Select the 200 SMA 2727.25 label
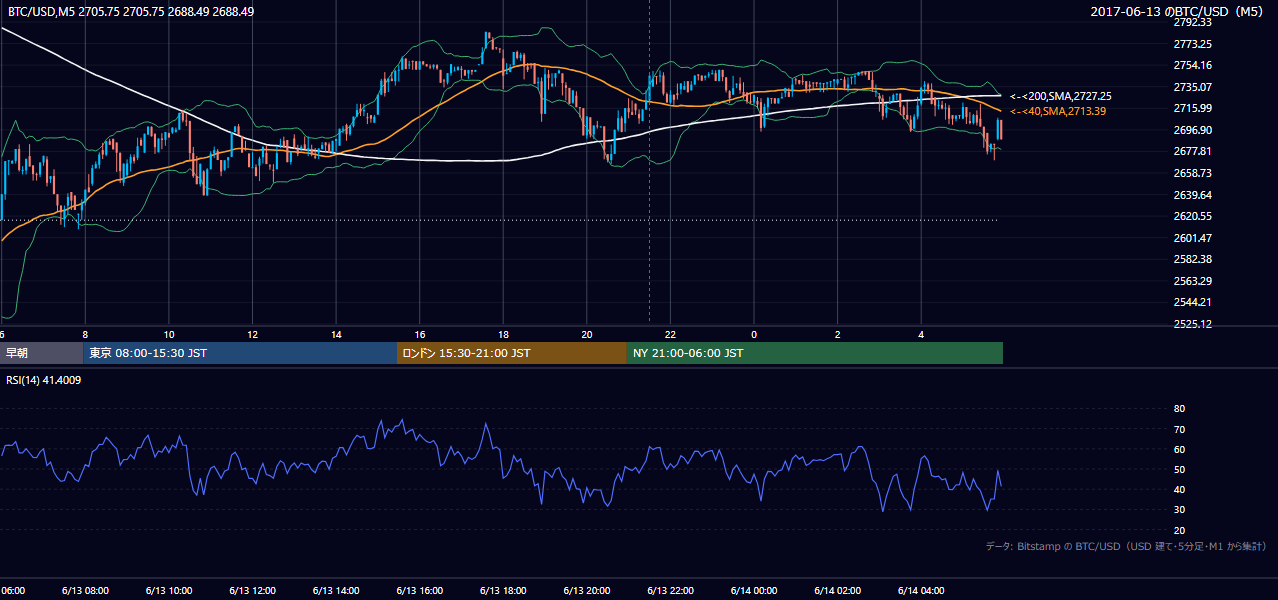Viewport: 1278px width, 600px height. [x=1061, y=96]
